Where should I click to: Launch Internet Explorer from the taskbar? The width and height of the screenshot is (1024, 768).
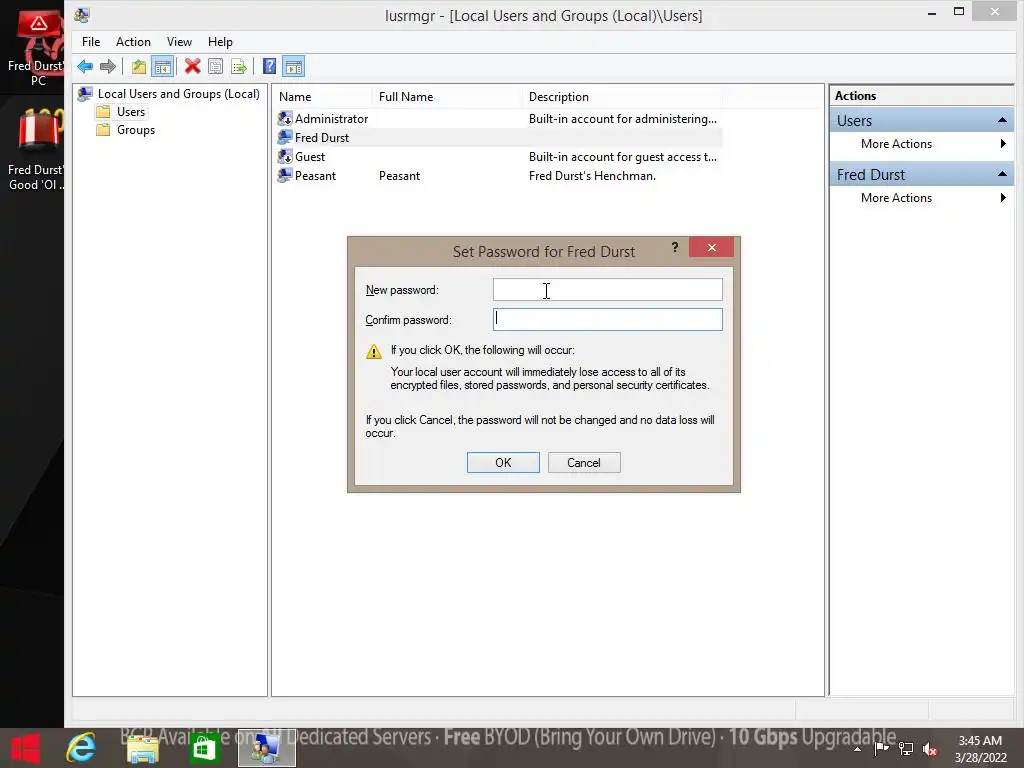[81, 748]
